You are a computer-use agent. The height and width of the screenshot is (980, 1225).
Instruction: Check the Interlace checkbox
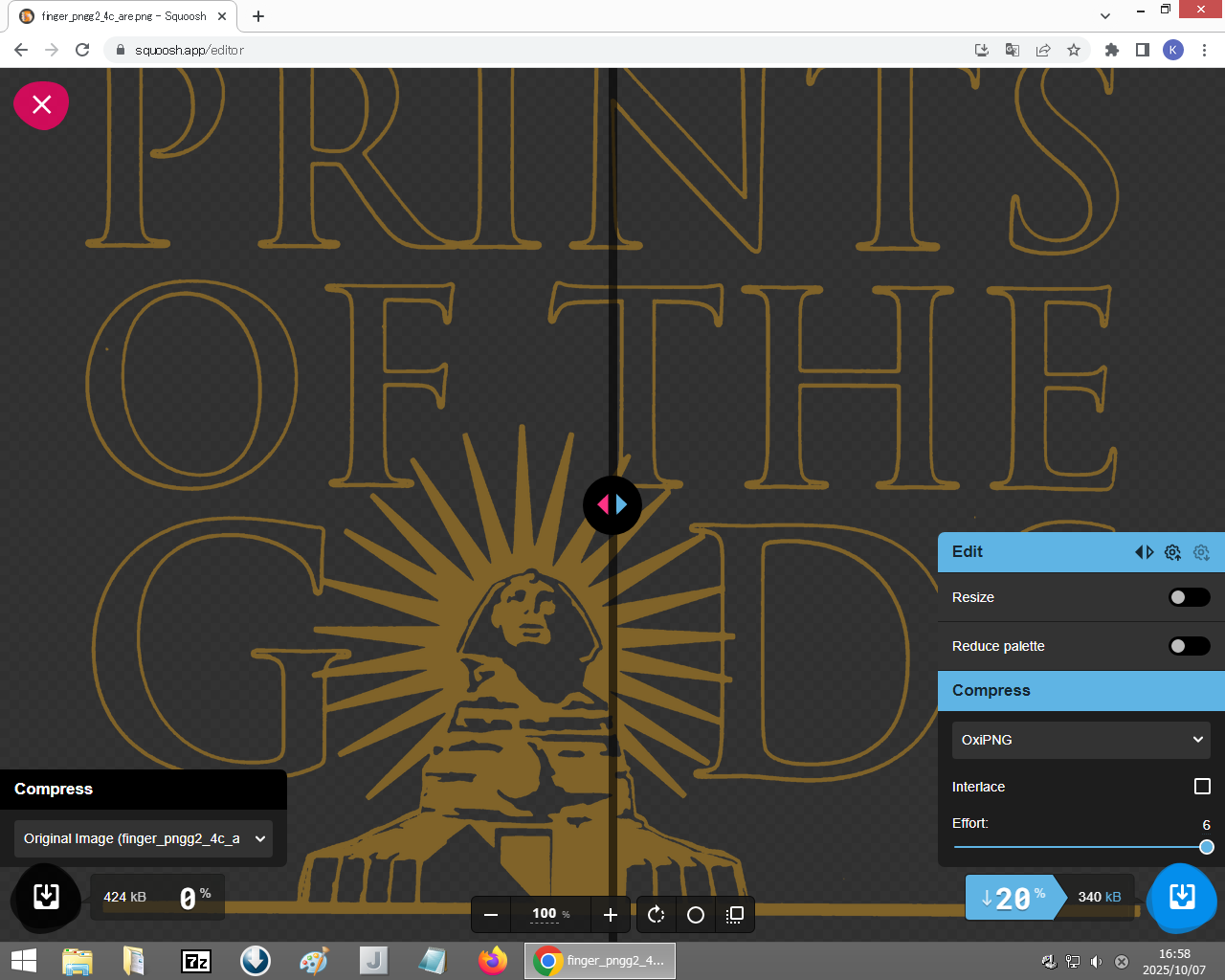pos(1202,787)
